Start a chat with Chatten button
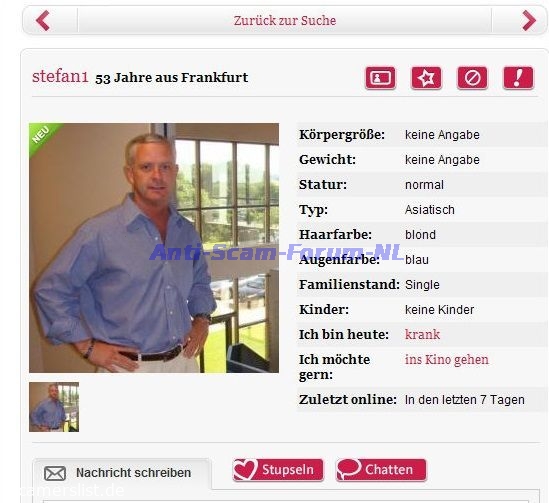This screenshot has height=503, width=549. pyautogui.click(x=382, y=470)
